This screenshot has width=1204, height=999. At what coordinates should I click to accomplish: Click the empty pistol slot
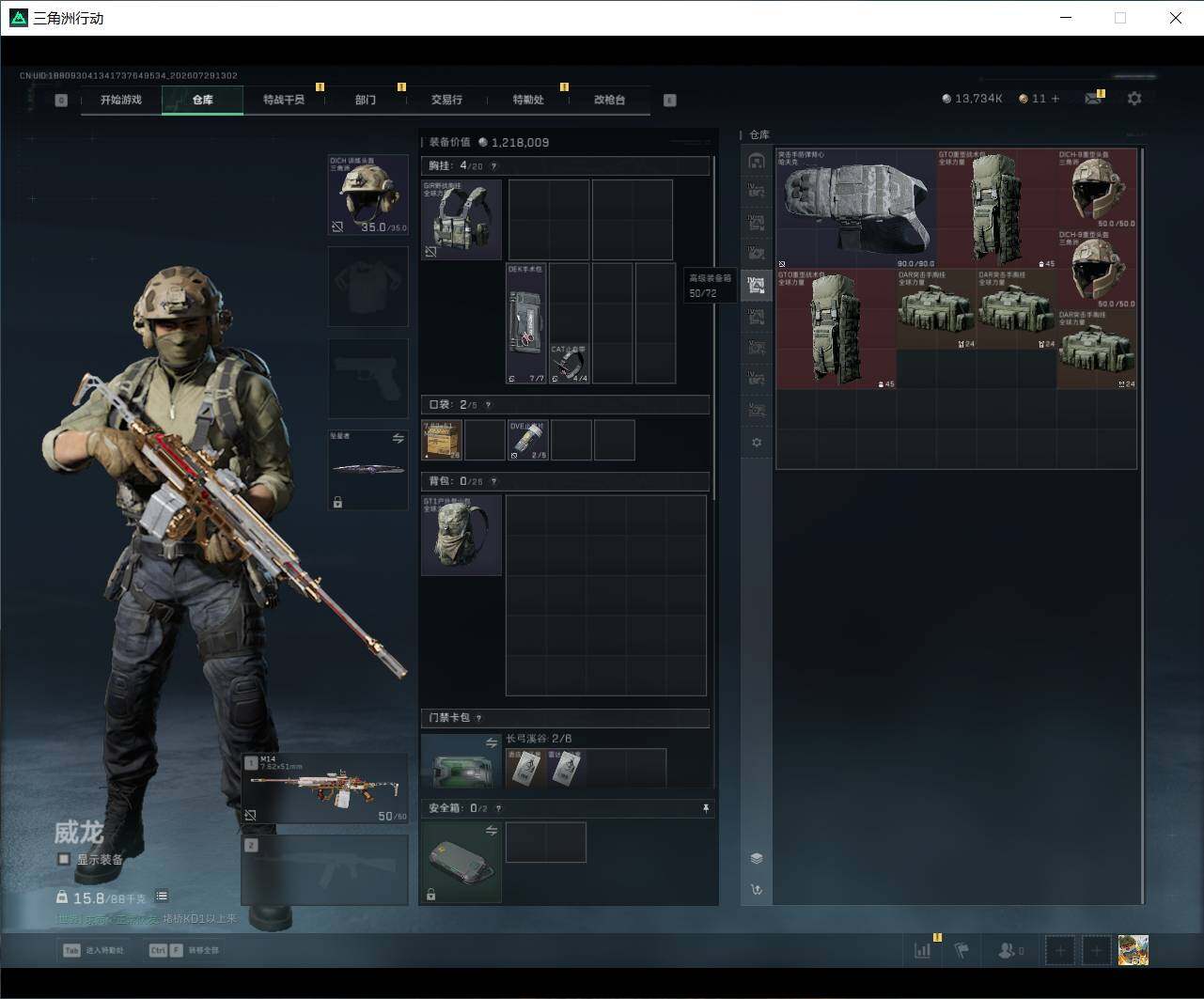coord(368,379)
